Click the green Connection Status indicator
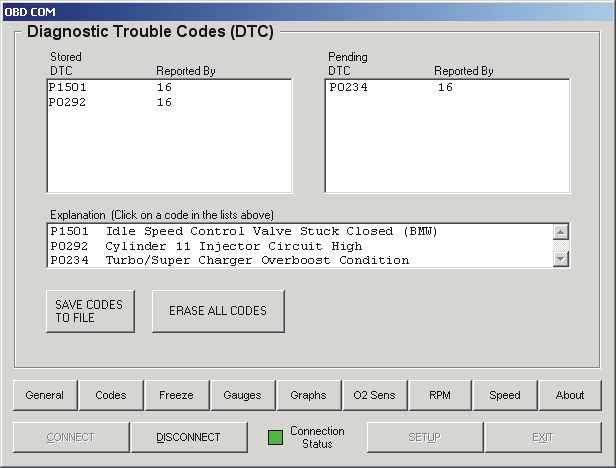616x468 pixels. coord(274,437)
